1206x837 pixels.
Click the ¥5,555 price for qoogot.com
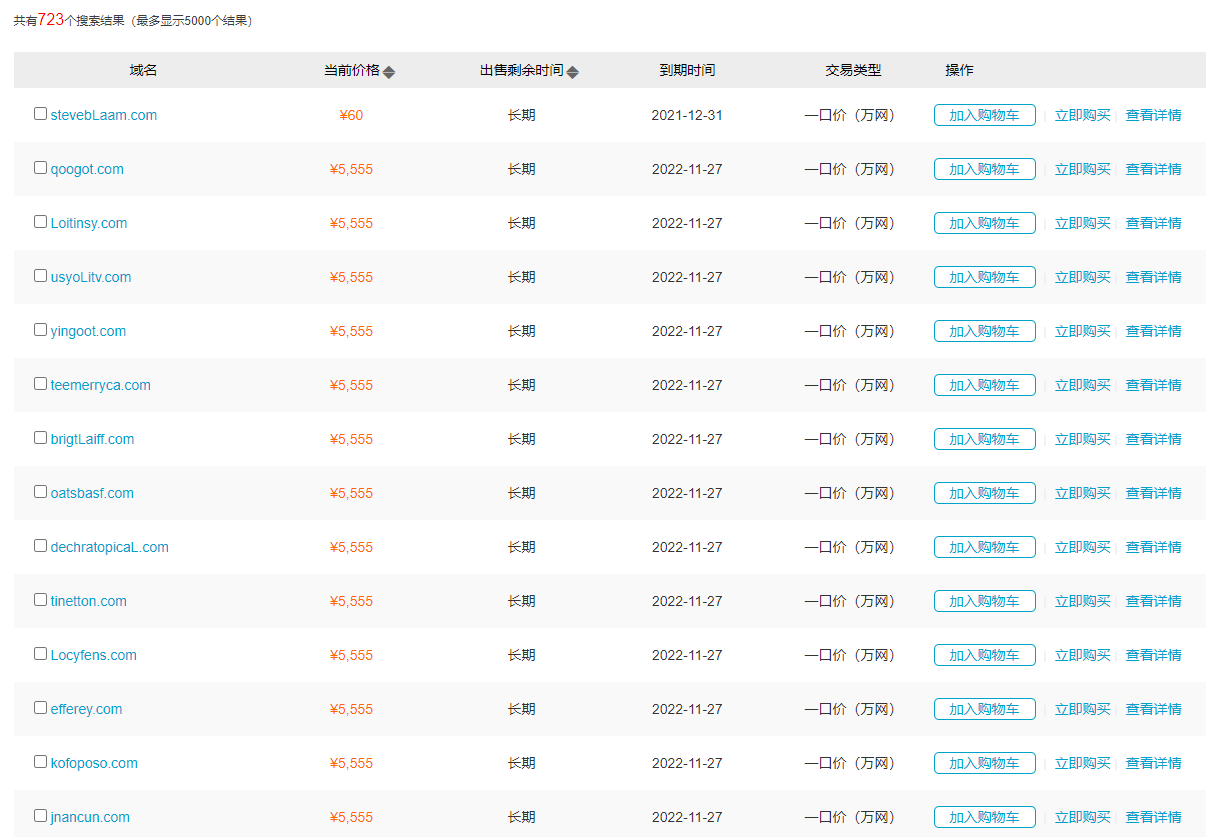[351, 169]
